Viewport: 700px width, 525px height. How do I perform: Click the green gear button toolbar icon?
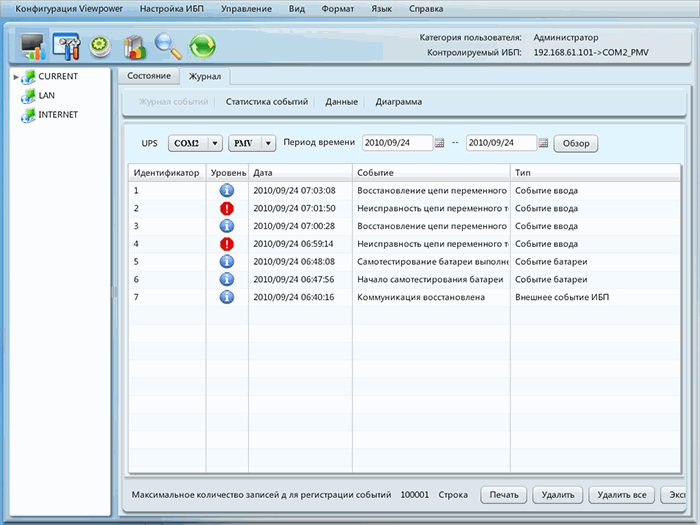point(100,46)
